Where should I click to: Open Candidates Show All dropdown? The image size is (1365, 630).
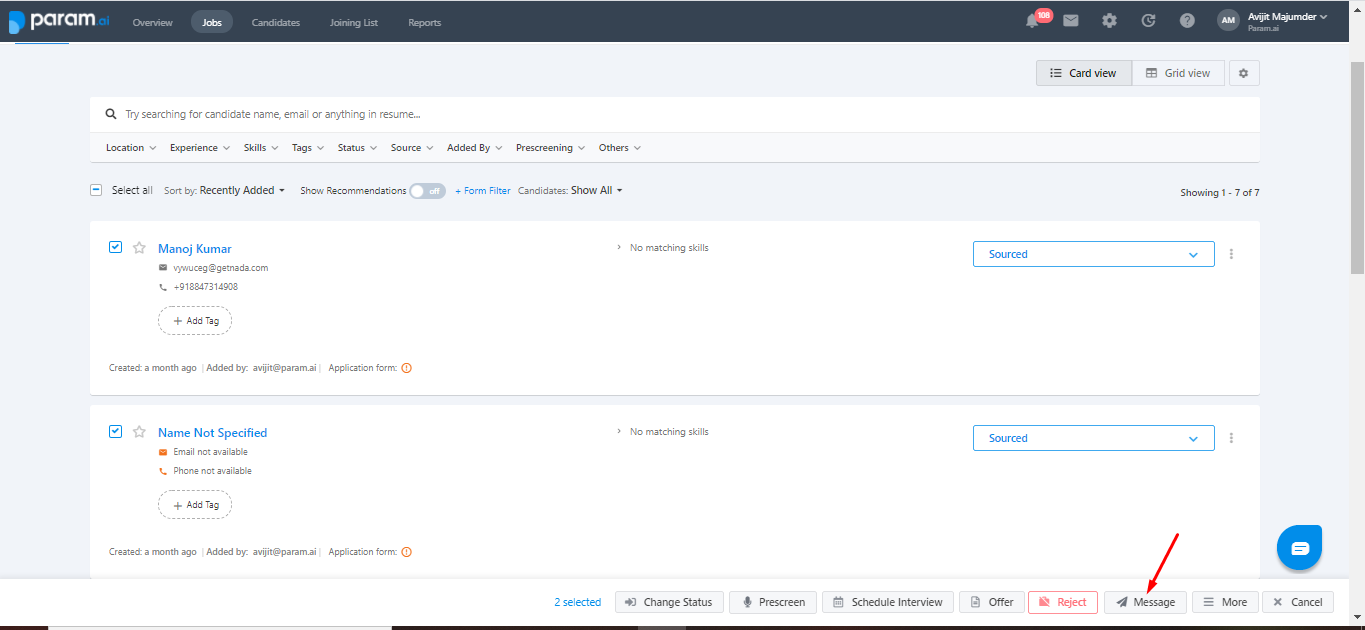(597, 190)
